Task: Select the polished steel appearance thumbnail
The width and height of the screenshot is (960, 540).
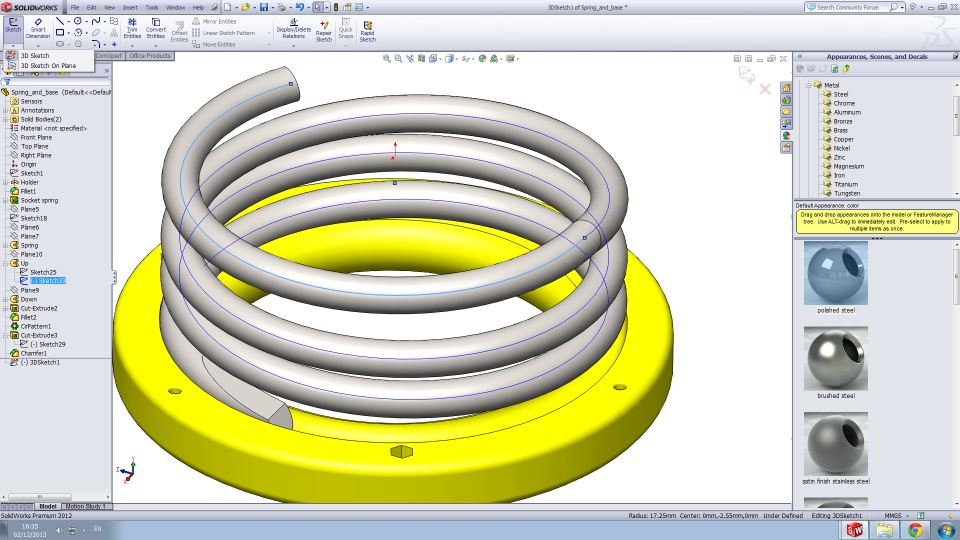Action: pyautogui.click(x=836, y=273)
